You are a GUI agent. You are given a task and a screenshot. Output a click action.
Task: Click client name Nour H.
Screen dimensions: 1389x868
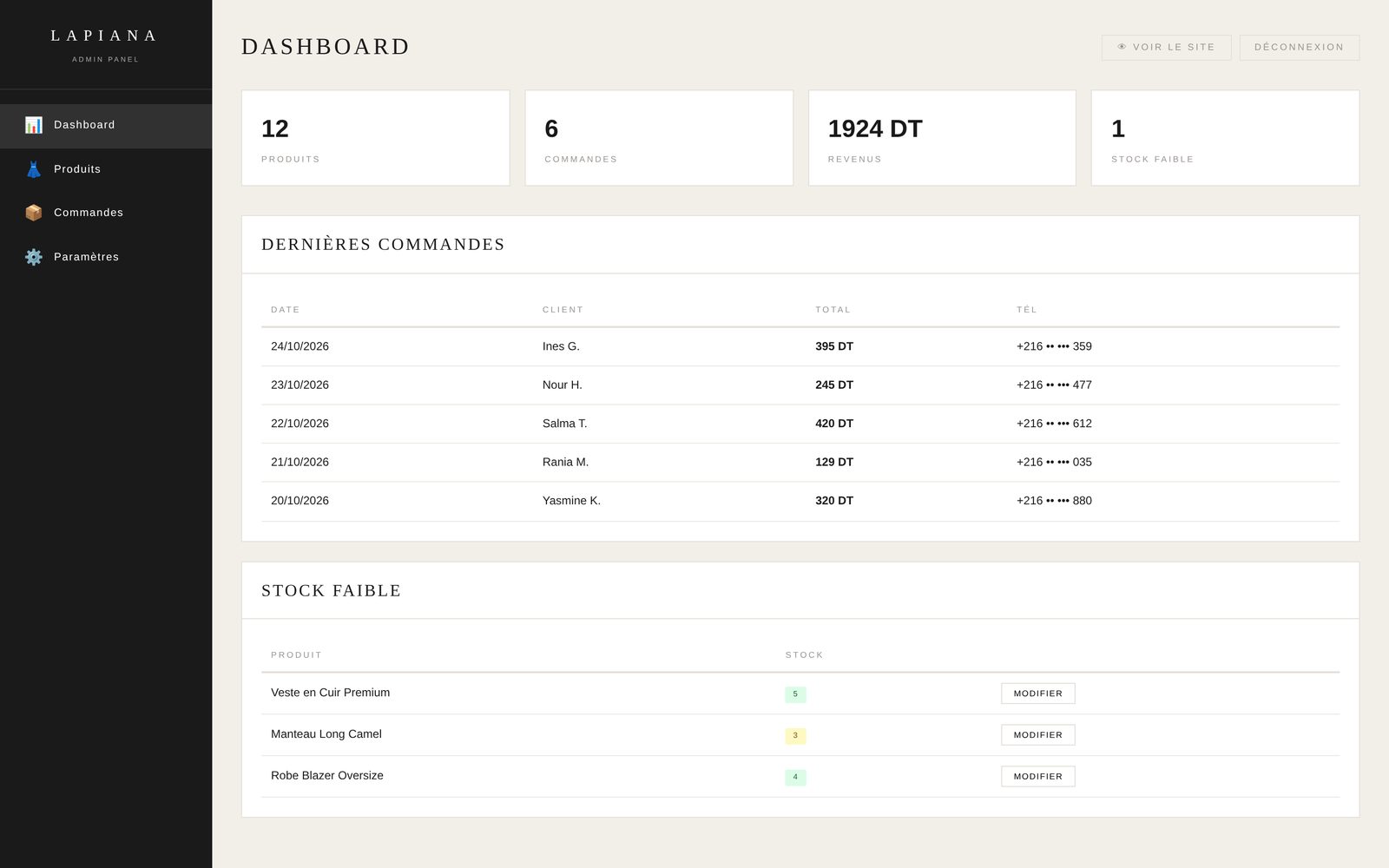[x=563, y=385]
